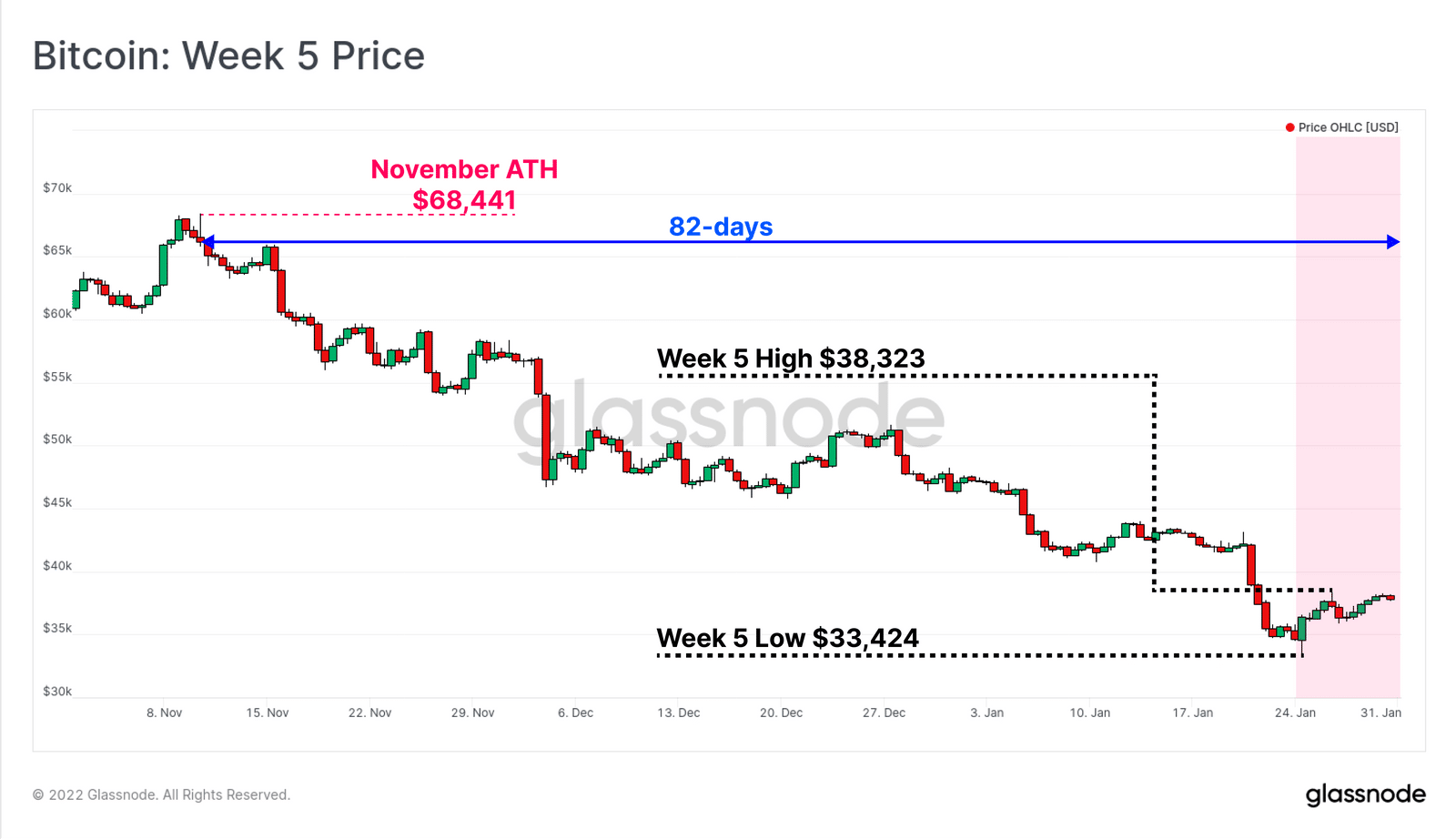1456x839 pixels.
Task: Click the Week 5 High $38,323 label
Action: [x=791, y=359]
